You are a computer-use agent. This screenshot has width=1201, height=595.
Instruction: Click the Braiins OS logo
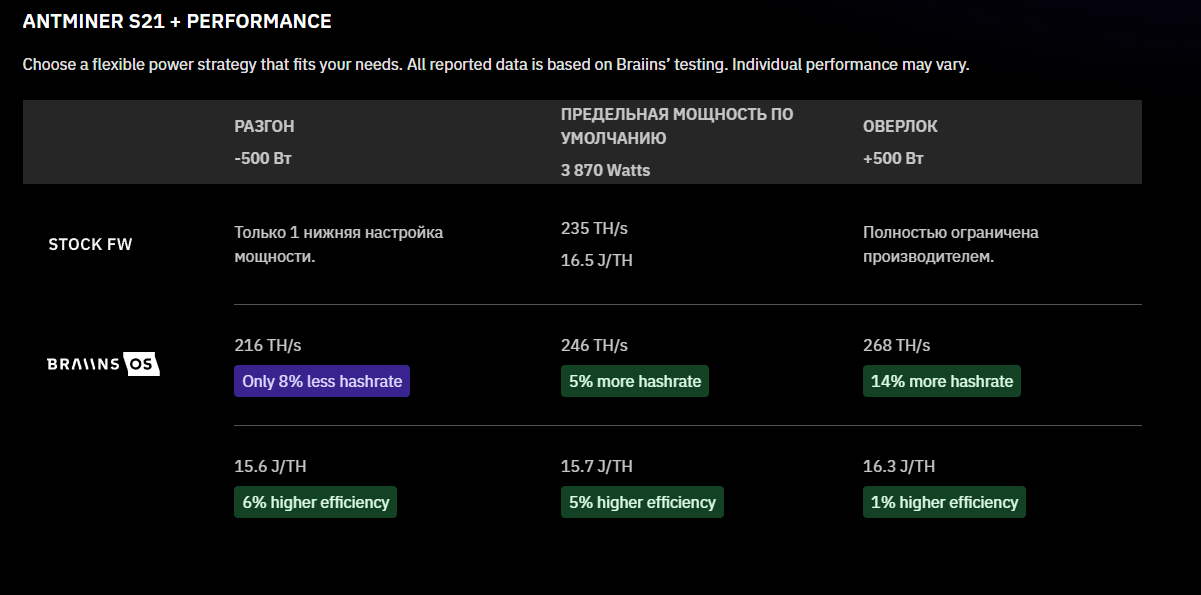click(x=103, y=365)
